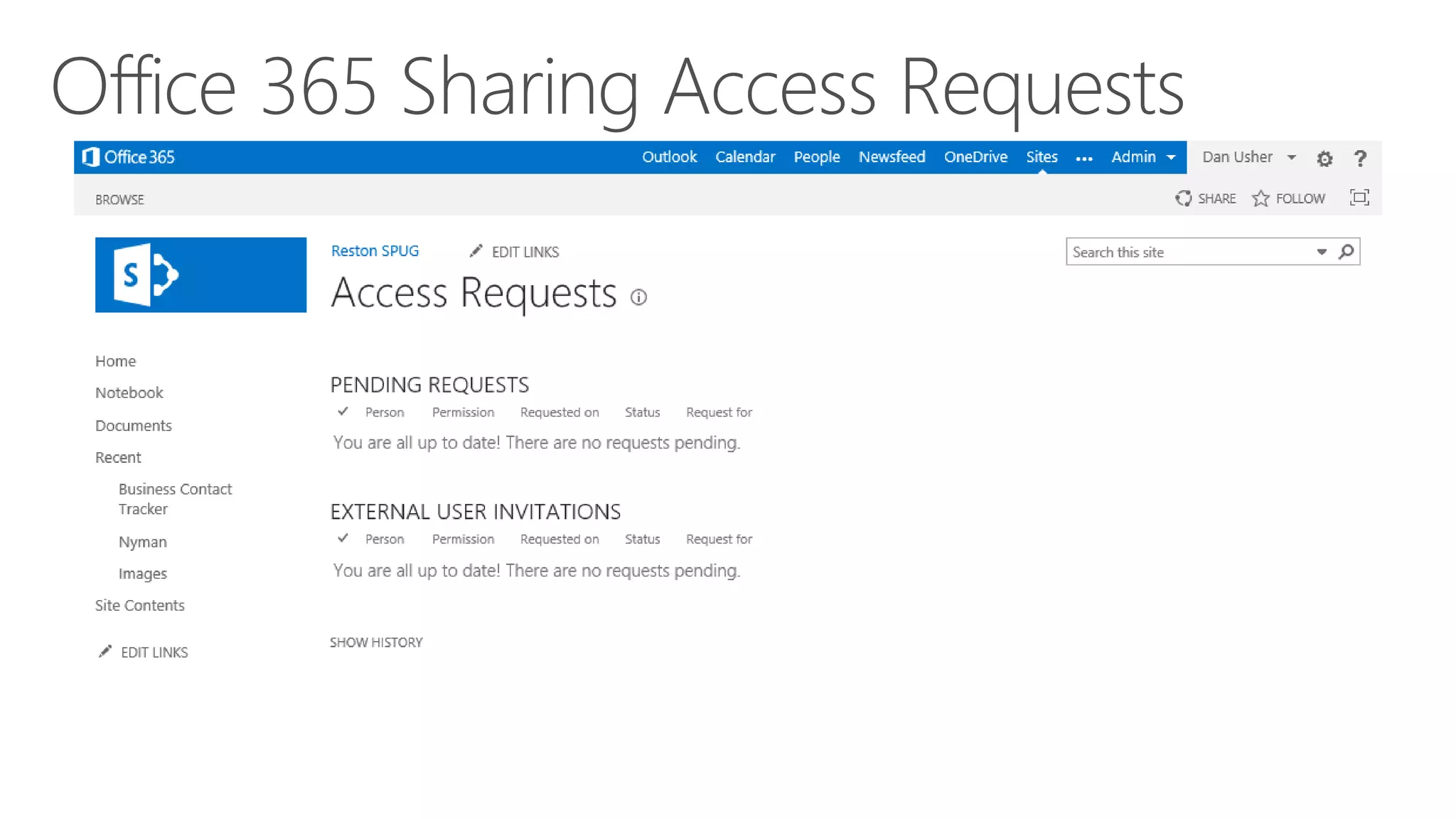Switch to the Browse ribbon tab
The image size is (1456, 819).
119,200
